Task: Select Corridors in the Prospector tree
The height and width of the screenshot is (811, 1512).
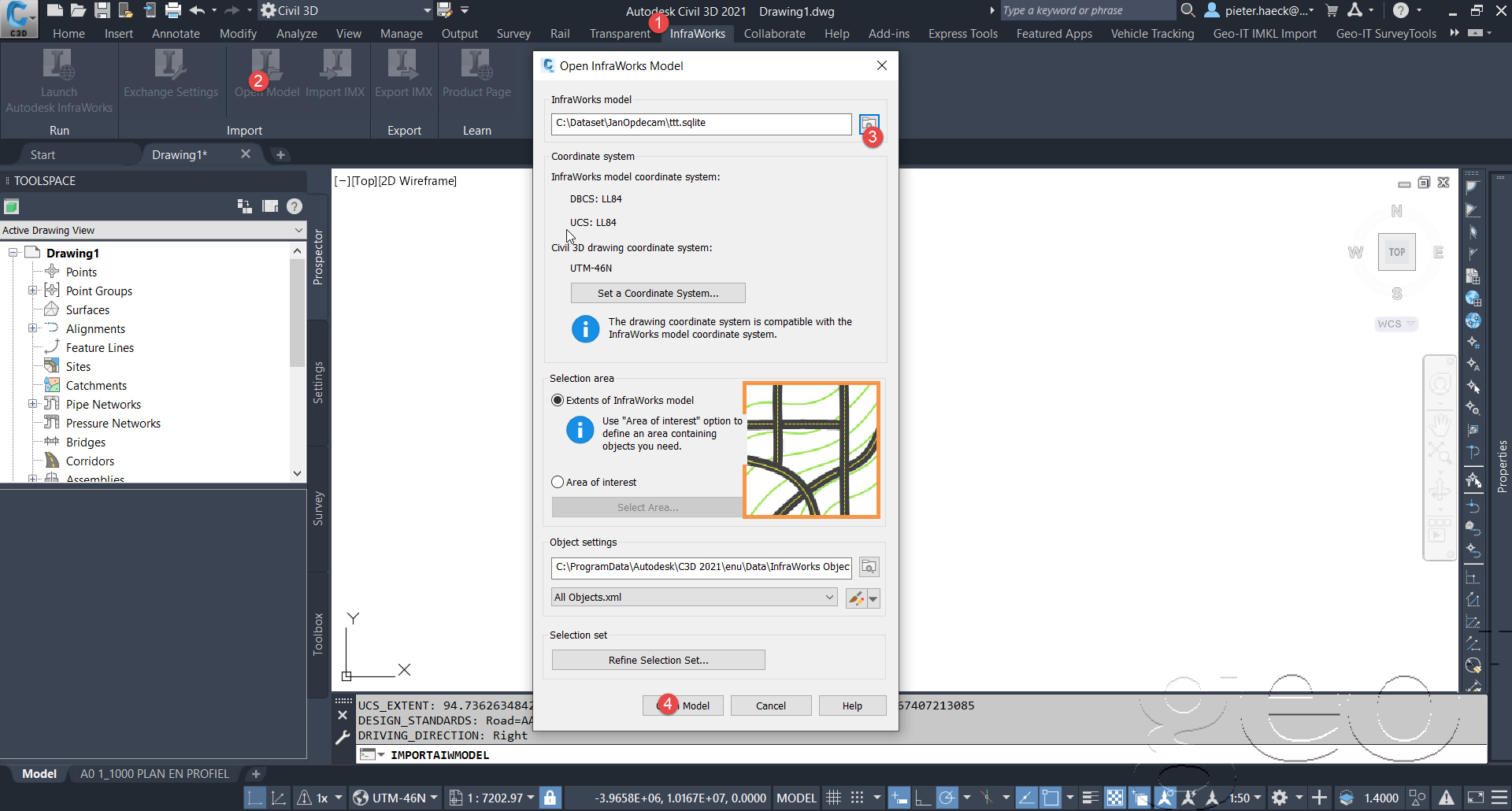Action: click(x=90, y=461)
